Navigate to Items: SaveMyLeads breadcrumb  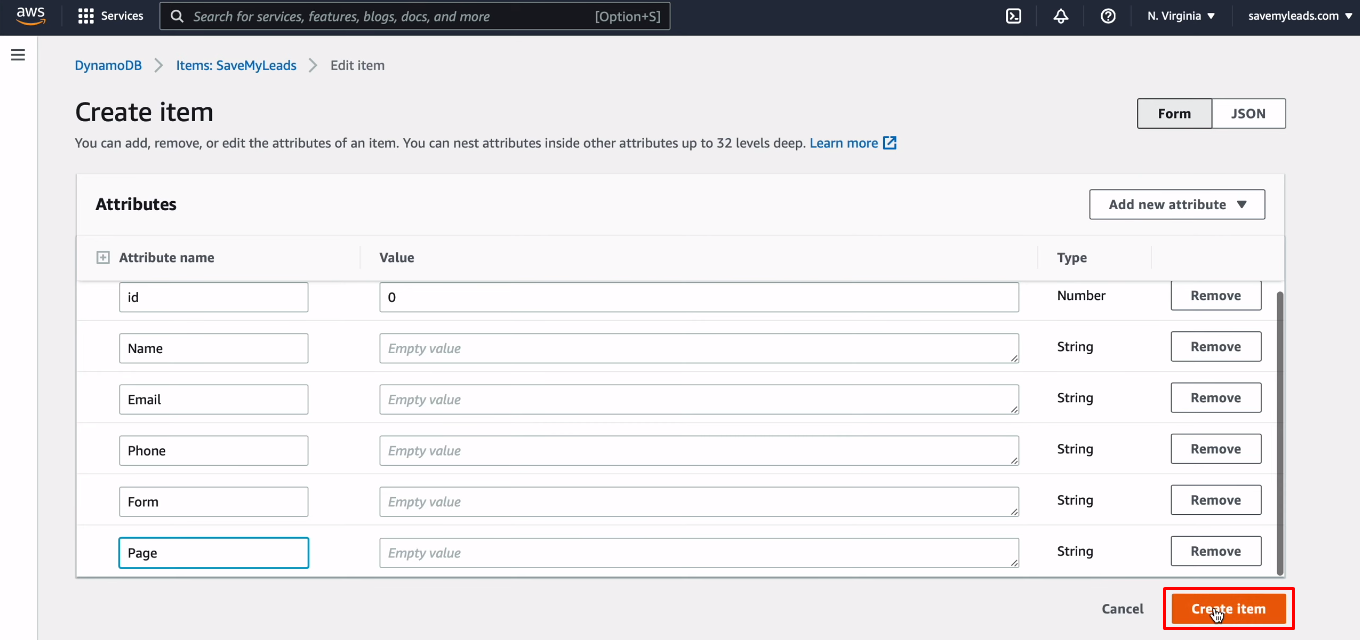(x=236, y=66)
